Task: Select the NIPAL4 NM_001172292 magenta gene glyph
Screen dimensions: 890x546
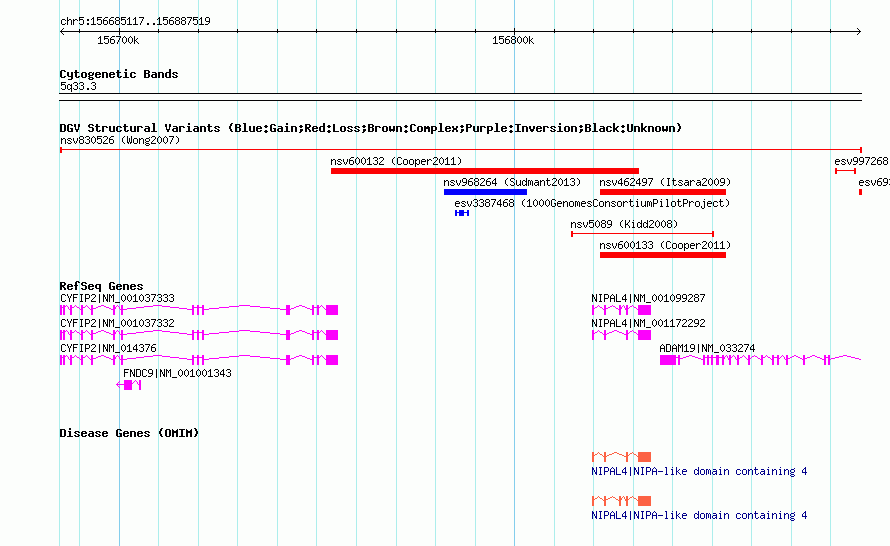Action: click(622, 335)
